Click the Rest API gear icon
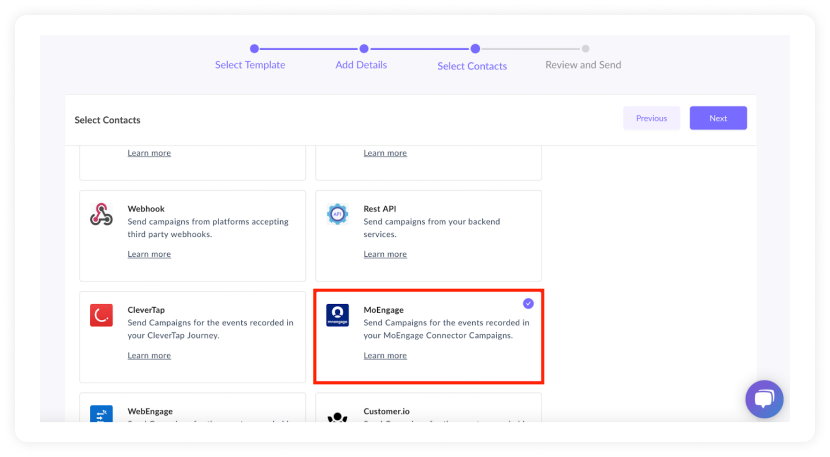The image size is (830, 457). click(337, 214)
